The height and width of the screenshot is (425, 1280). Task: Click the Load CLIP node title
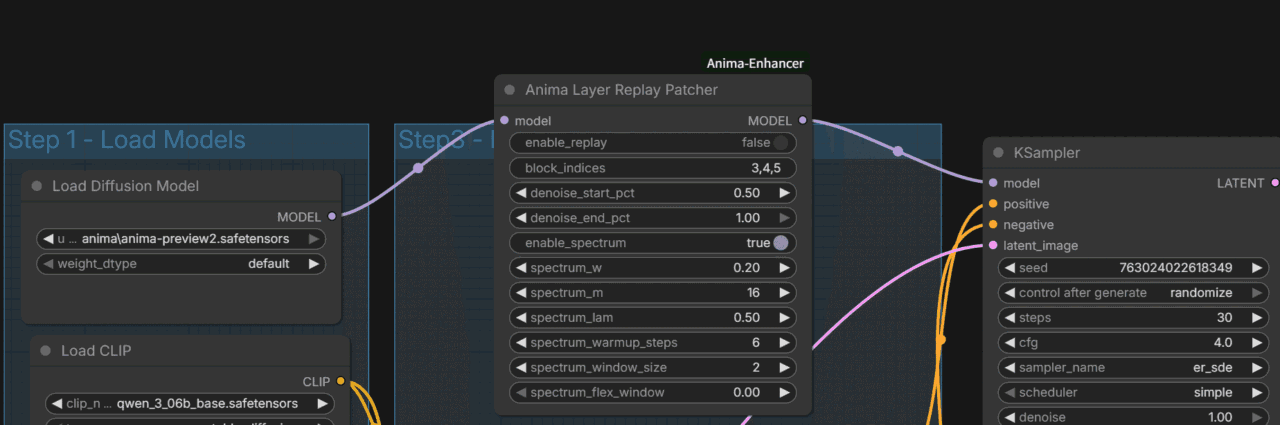click(x=96, y=351)
